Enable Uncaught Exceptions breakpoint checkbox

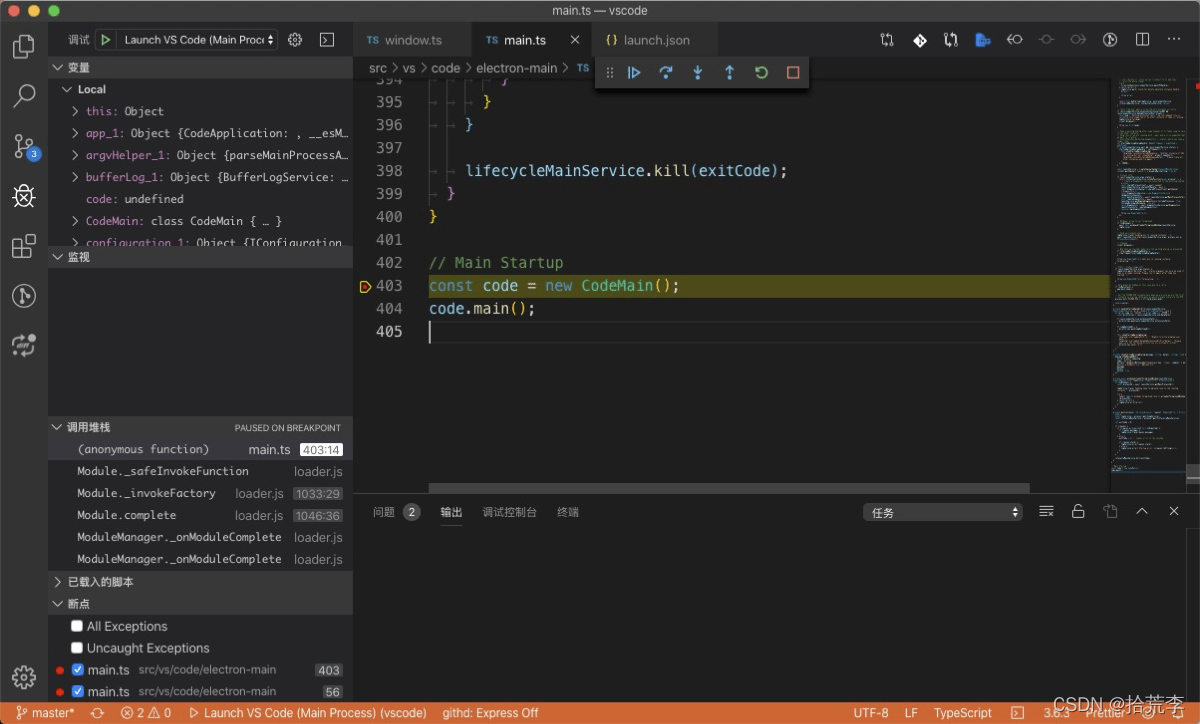coord(77,648)
